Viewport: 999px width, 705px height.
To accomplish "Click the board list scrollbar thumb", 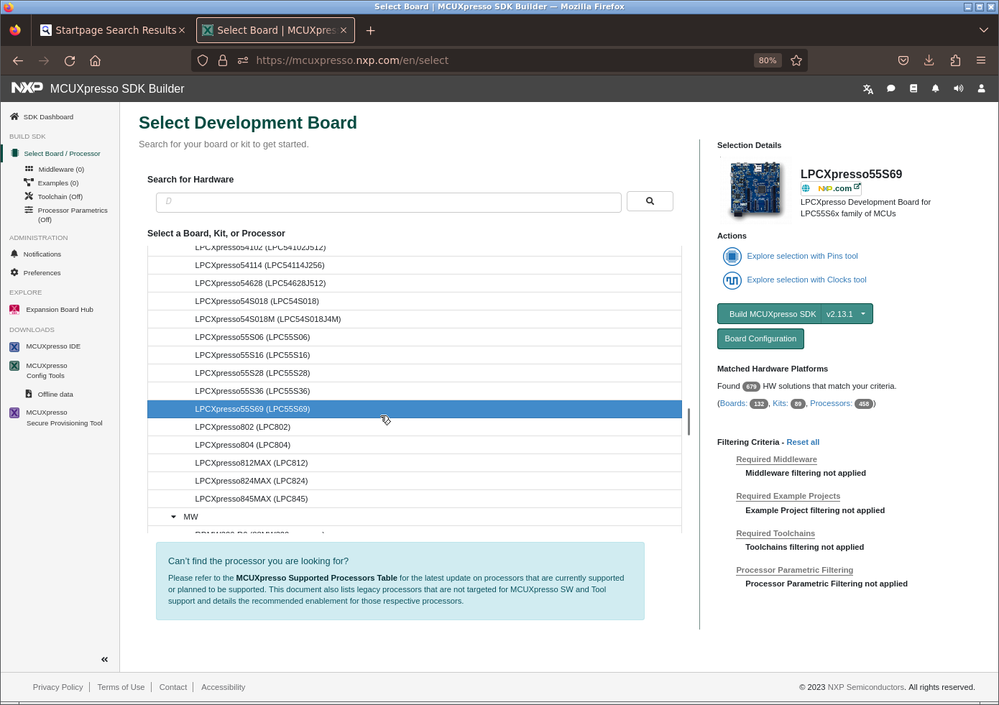I will 689,422.
